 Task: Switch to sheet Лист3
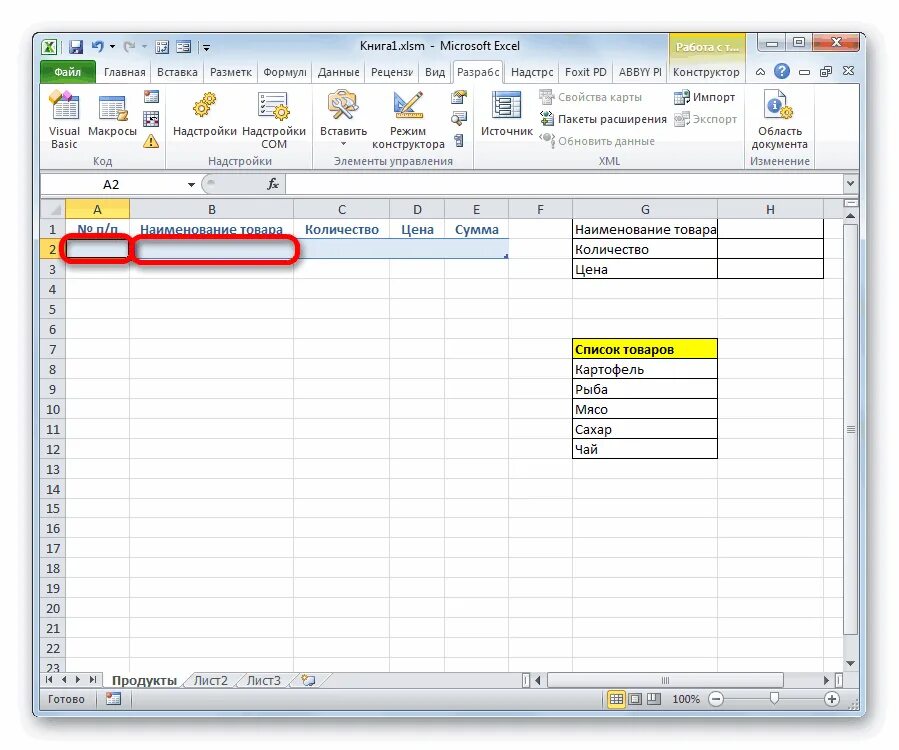(x=264, y=681)
